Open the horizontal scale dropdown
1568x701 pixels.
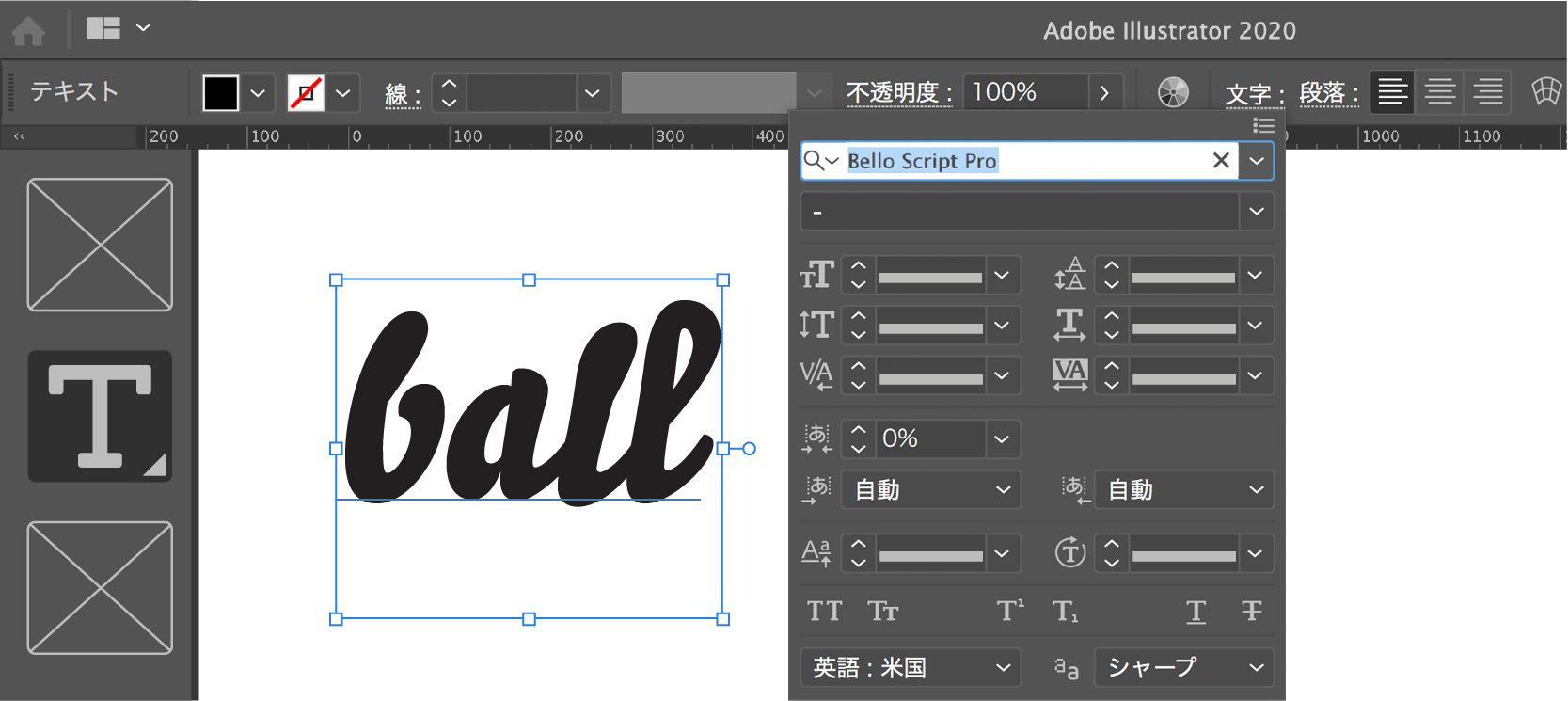[x=1255, y=326]
